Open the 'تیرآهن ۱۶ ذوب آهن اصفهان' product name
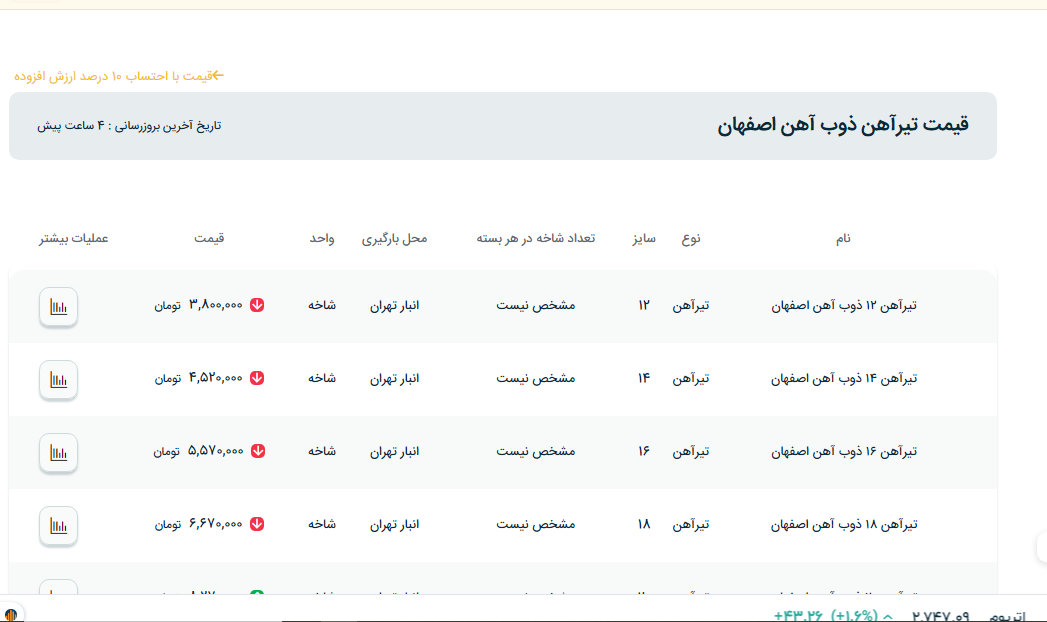 [844, 451]
